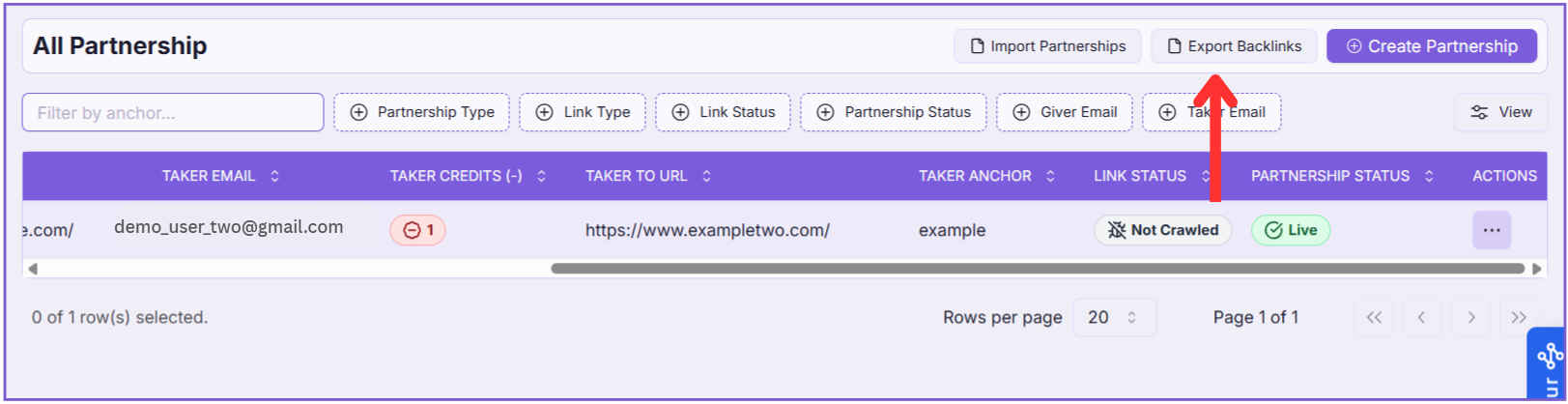Click the floating network widget icon

click(1549, 360)
